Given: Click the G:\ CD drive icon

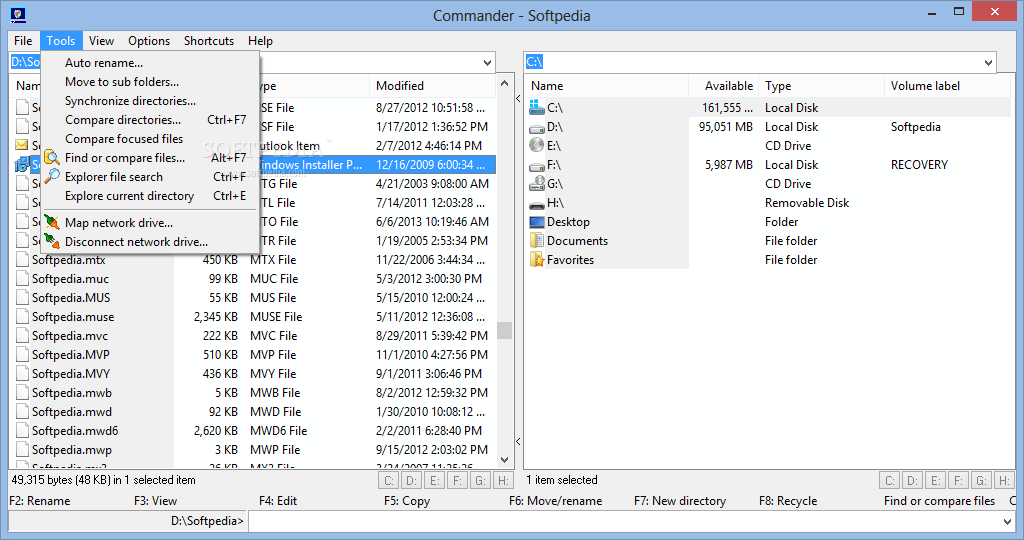Looking at the screenshot, I should click(537, 183).
